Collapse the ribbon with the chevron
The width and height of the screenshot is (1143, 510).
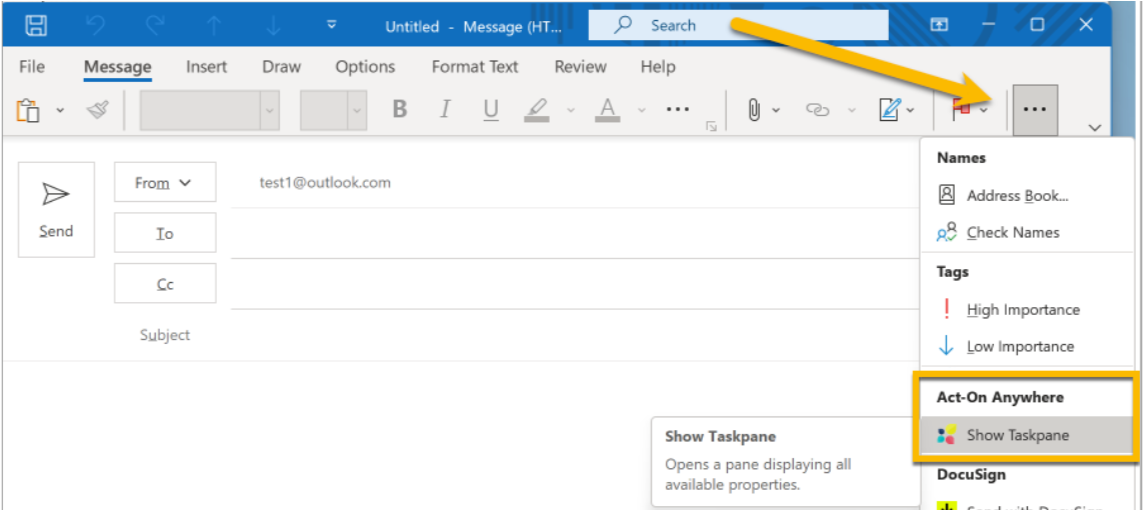click(1094, 128)
